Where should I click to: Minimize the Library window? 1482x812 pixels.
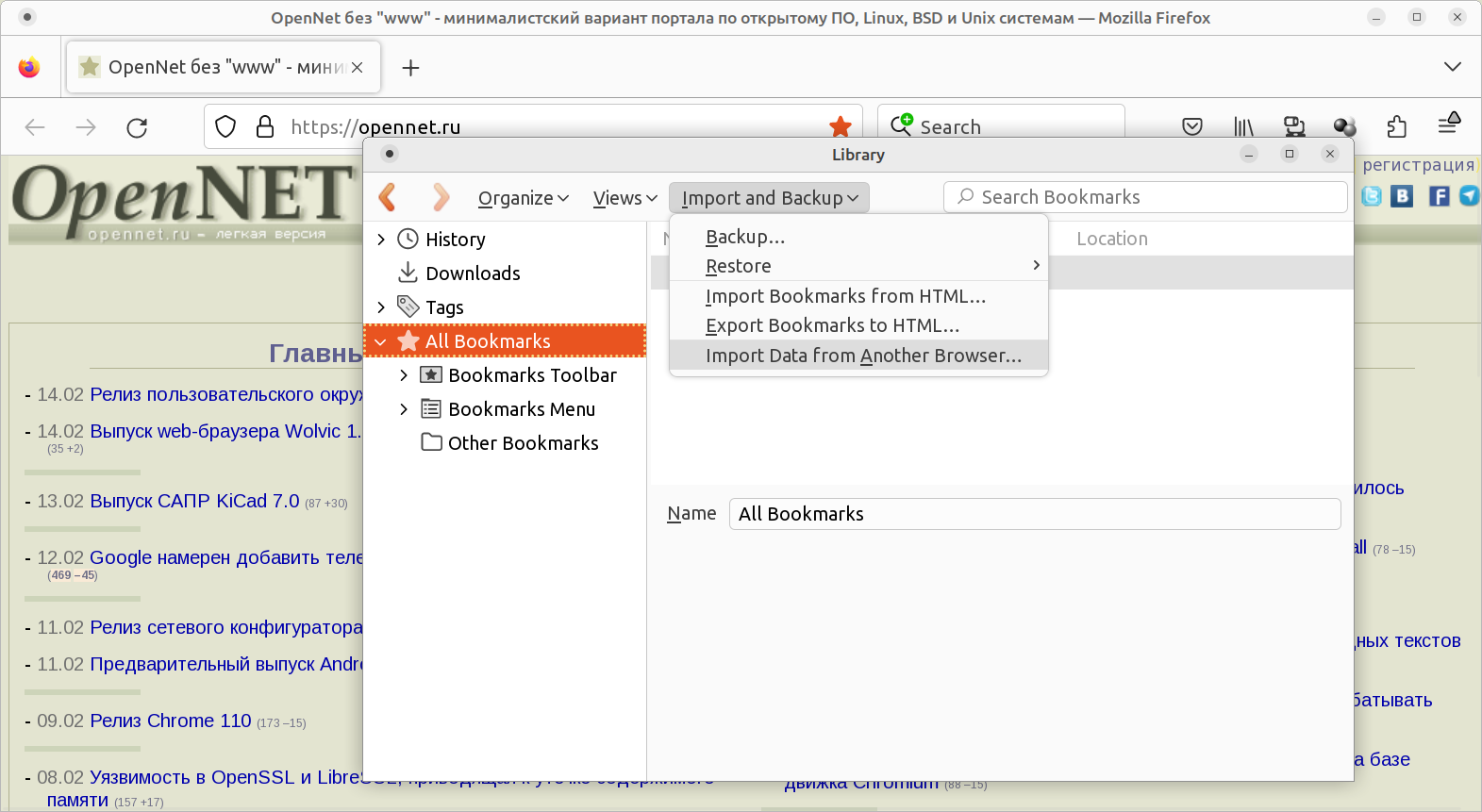1249,154
